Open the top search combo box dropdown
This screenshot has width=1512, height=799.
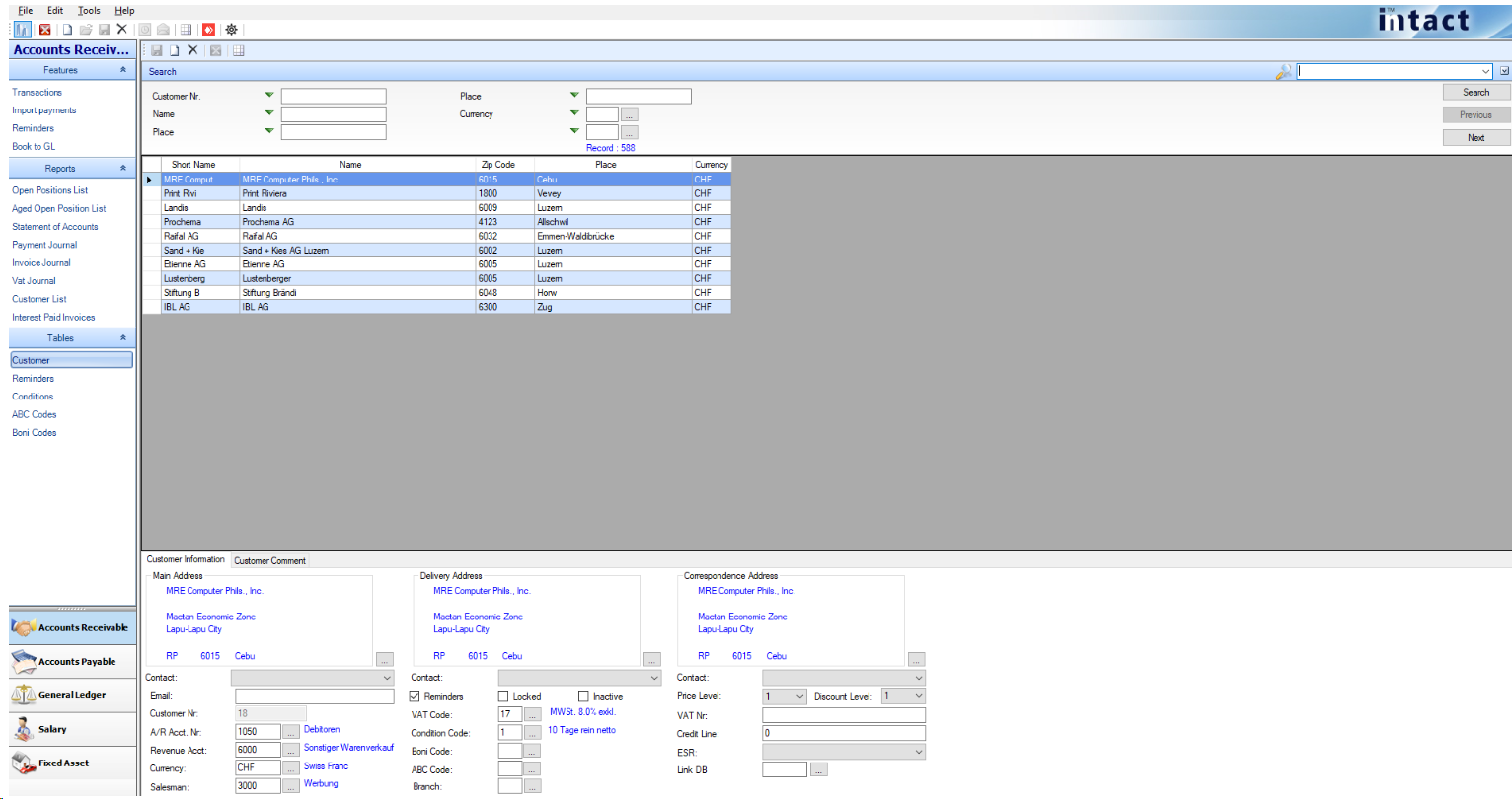[1486, 71]
